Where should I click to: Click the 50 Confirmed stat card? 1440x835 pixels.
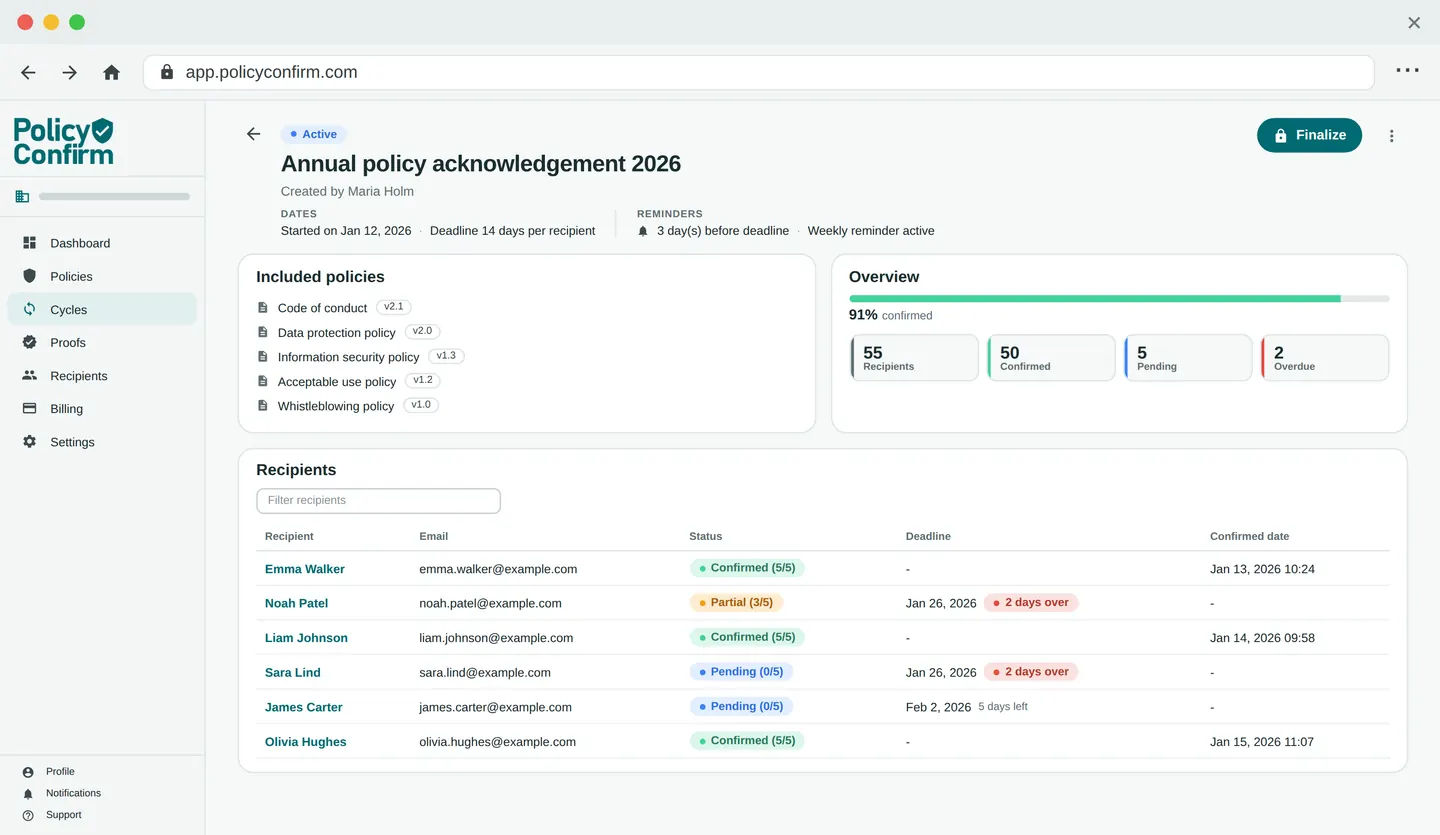tap(1051, 358)
